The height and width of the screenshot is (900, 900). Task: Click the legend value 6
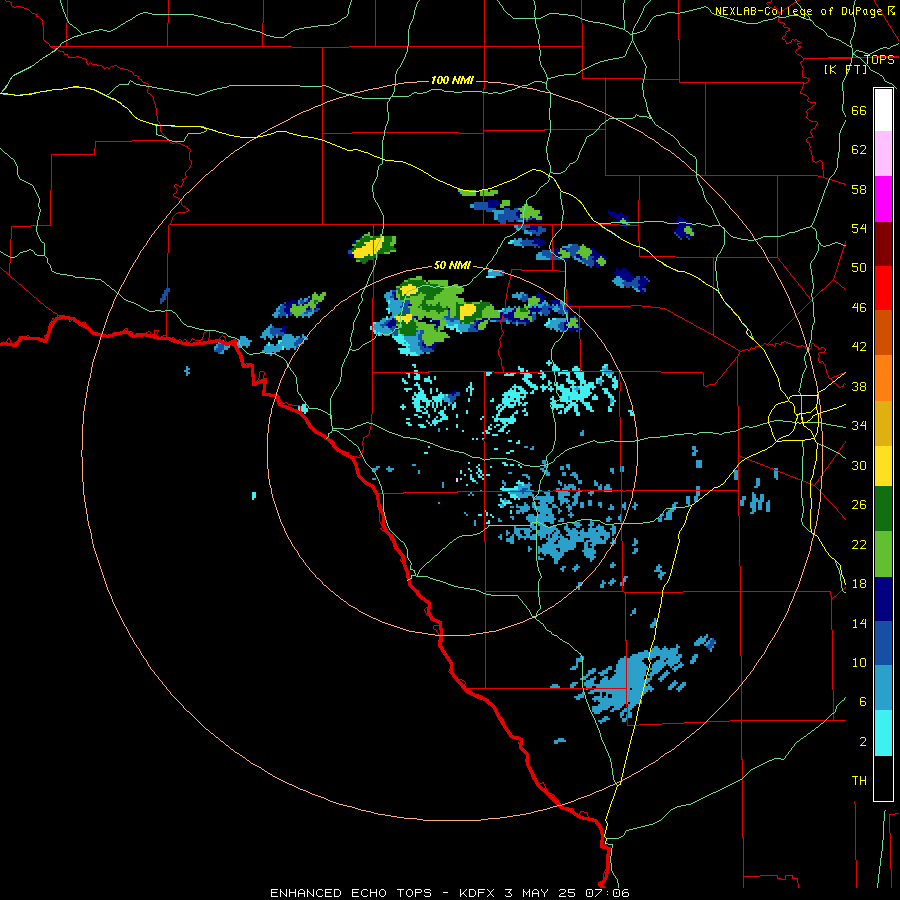pyautogui.click(x=862, y=701)
